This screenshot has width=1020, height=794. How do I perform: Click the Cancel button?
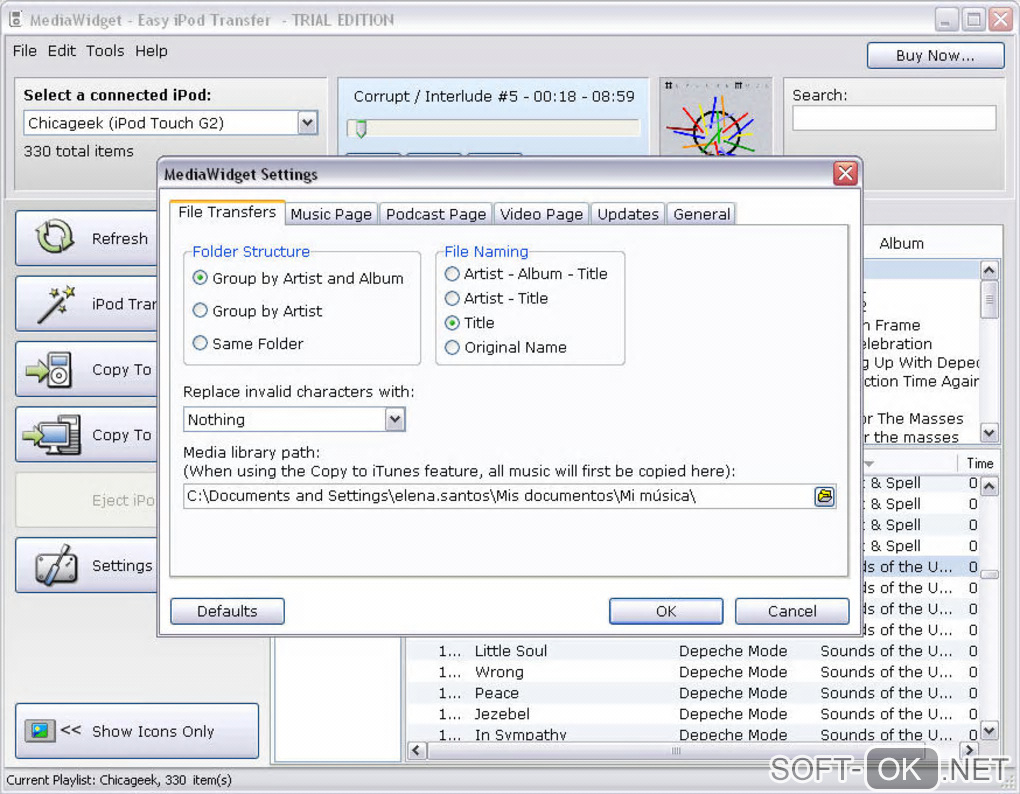[x=792, y=611]
